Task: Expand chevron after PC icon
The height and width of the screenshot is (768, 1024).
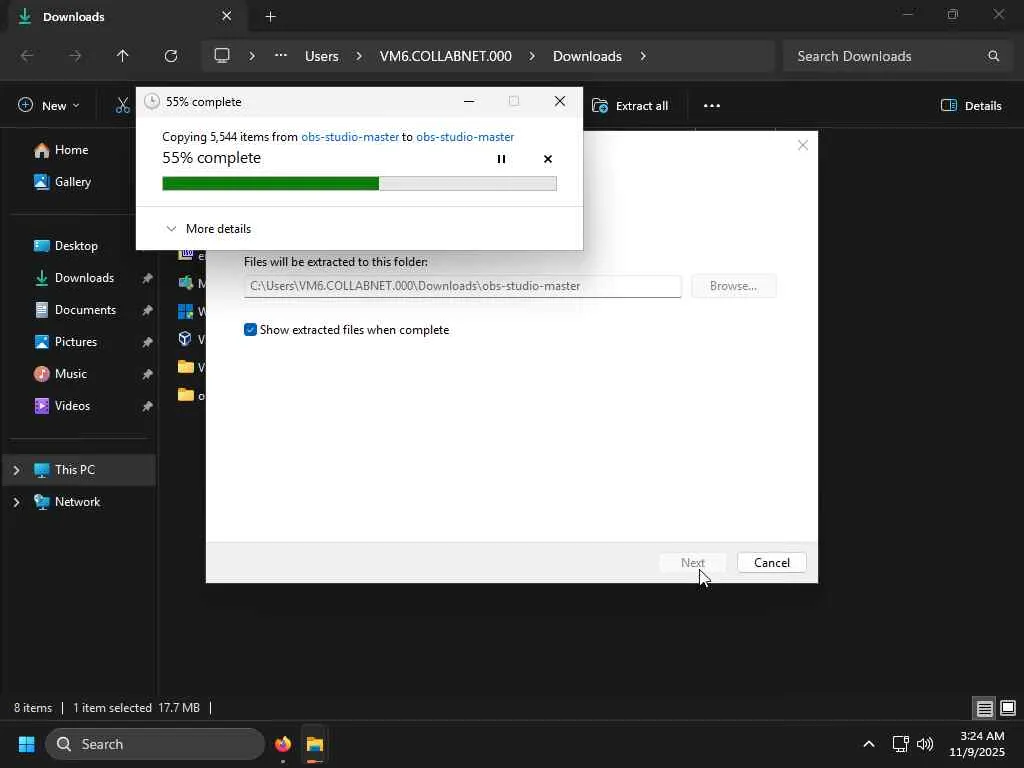Action: [252, 56]
